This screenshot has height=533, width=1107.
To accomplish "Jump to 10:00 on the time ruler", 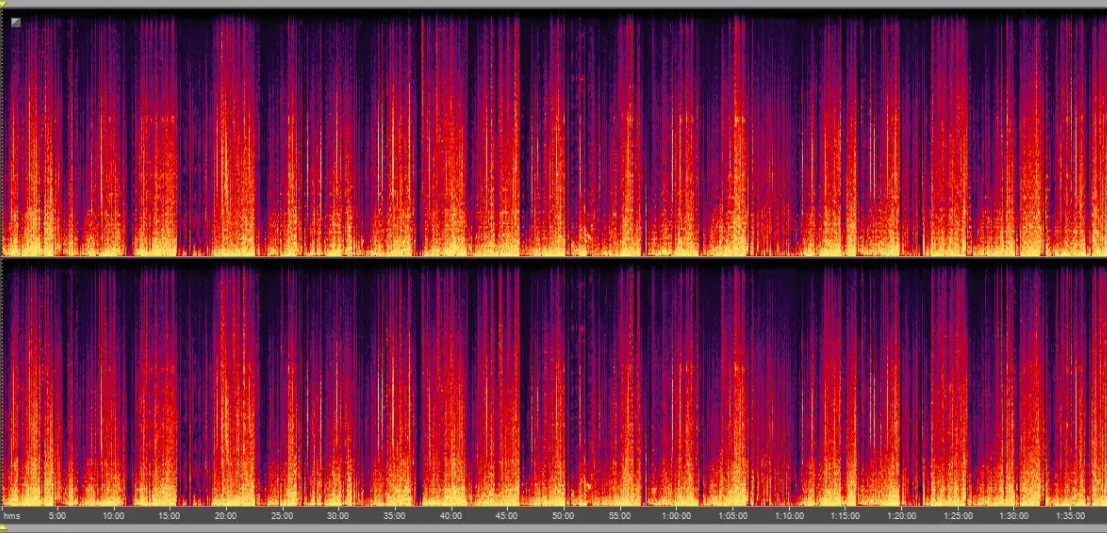I will 114,516.
